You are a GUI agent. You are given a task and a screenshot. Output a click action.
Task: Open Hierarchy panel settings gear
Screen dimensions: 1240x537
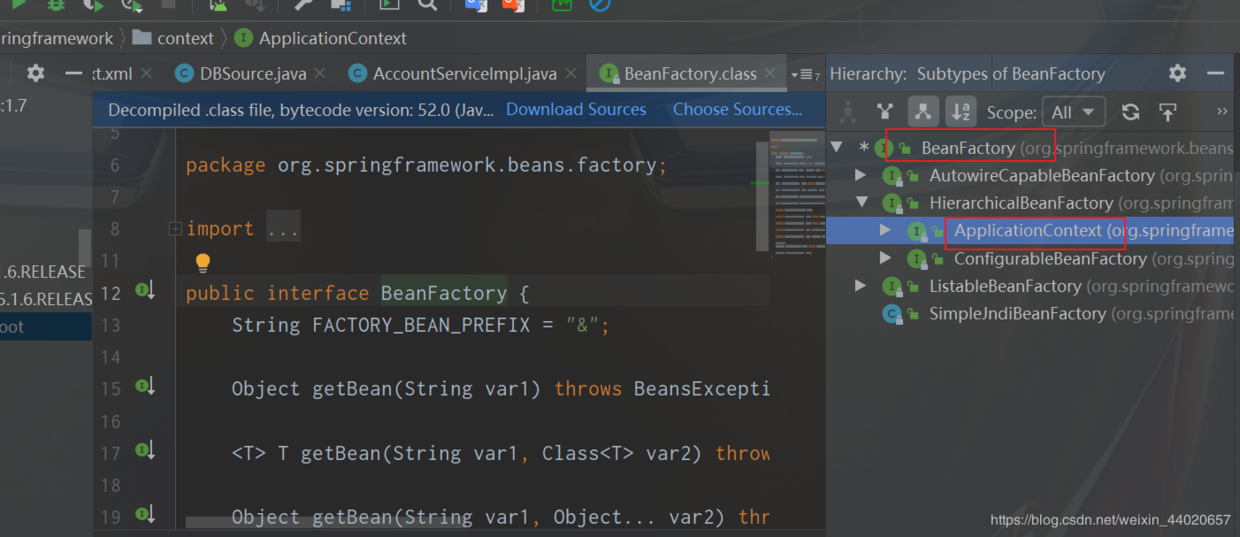1178,73
